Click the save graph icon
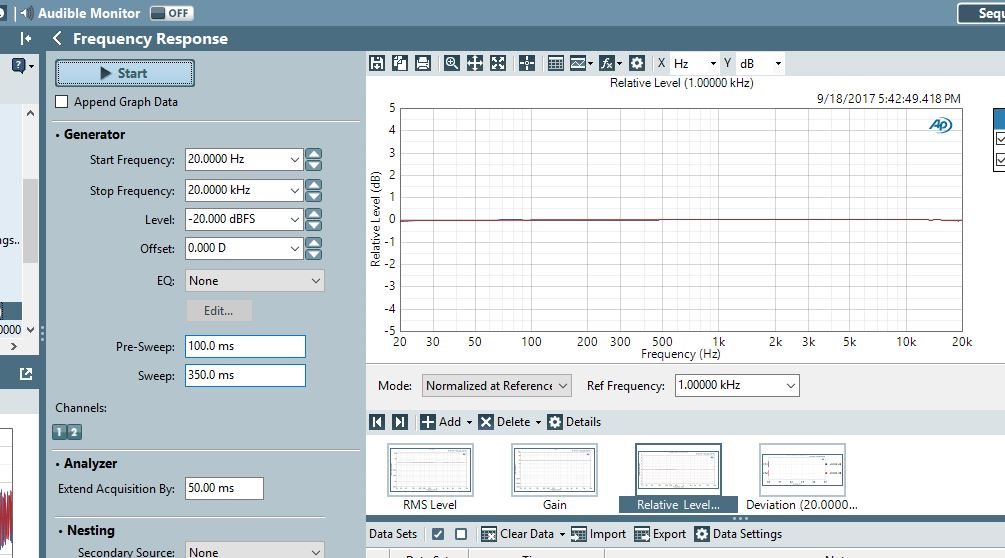1005x558 pixels. 377,63
